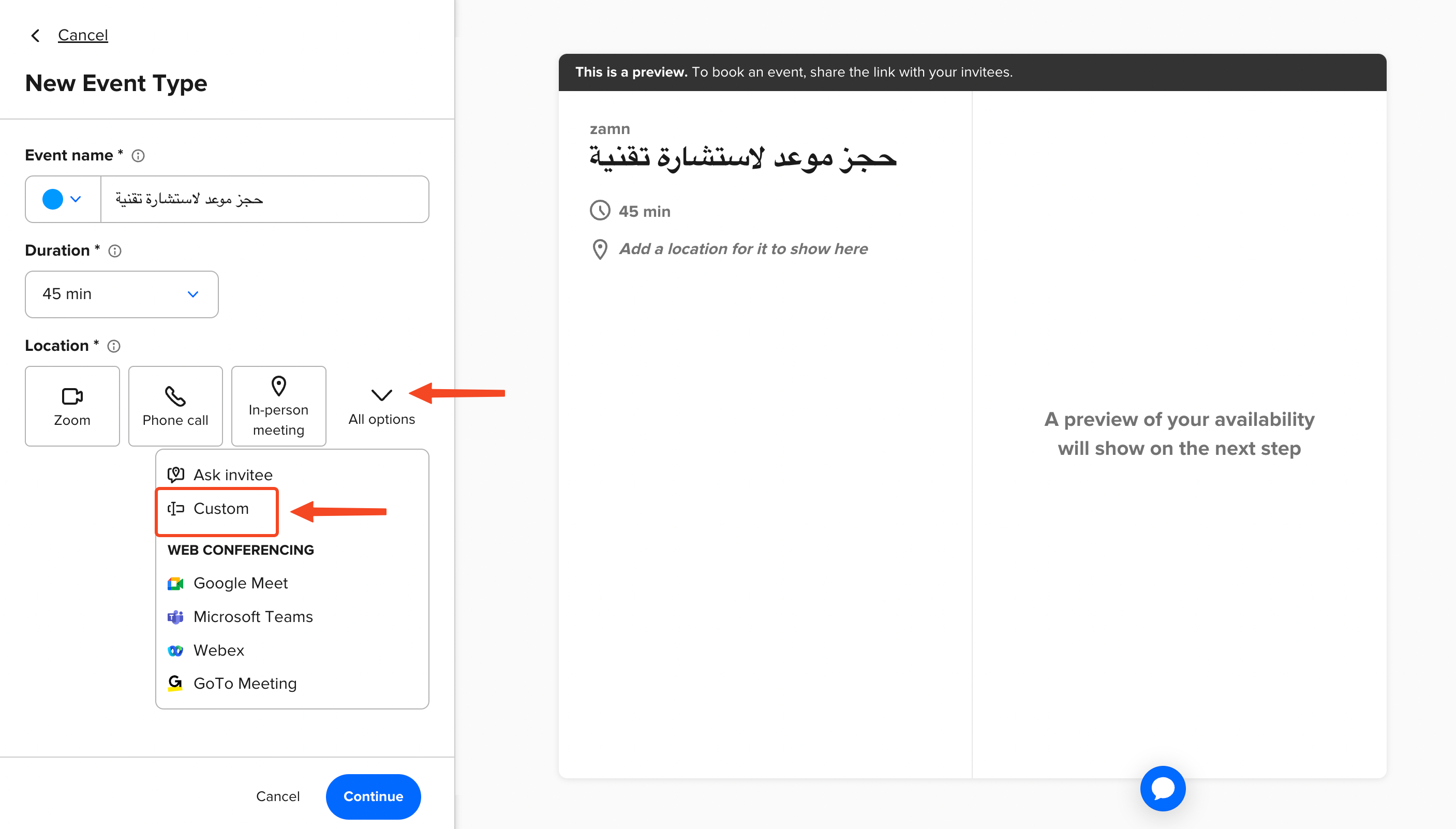The height and width of the screenshot is (829, 1456).
Task: Click the Google Meet logo icon
Action: tap(175, 584)
